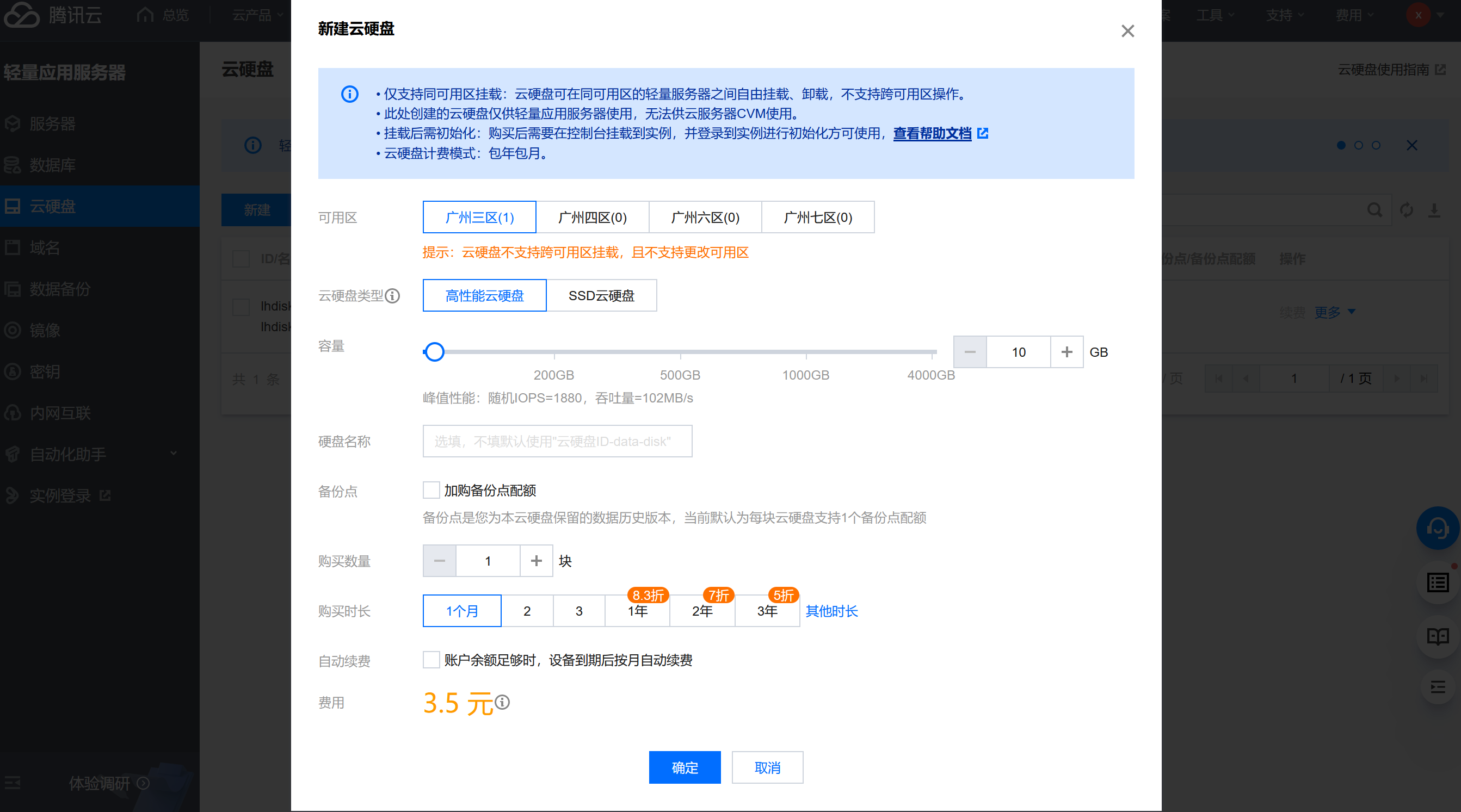Viewport: 1461px width, 812px height.
Task: Expand 自动化助手 sidebar group
Action: tap(100, 454)
